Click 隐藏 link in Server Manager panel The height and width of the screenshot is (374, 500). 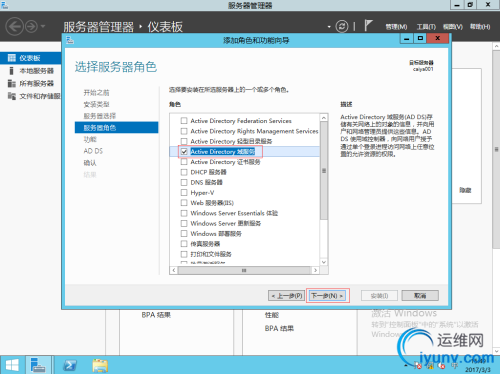(465, 190)
